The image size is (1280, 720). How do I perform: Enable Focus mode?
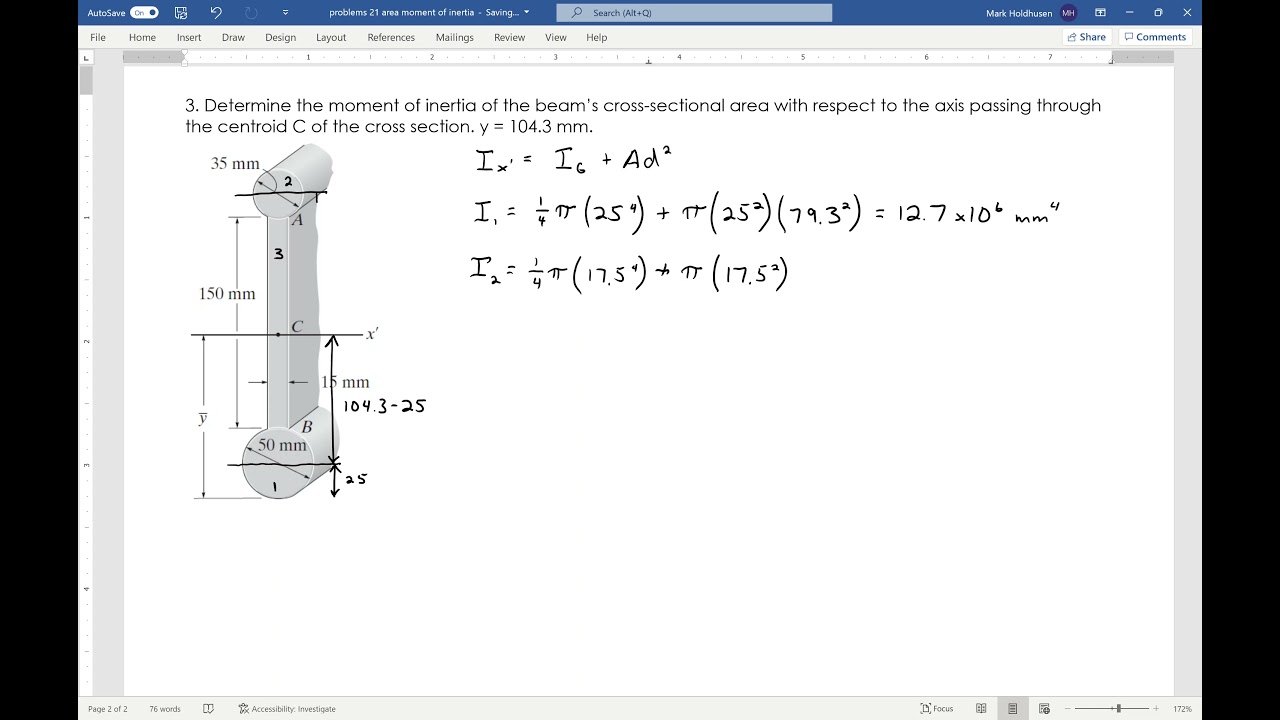(x=937, y=709)
